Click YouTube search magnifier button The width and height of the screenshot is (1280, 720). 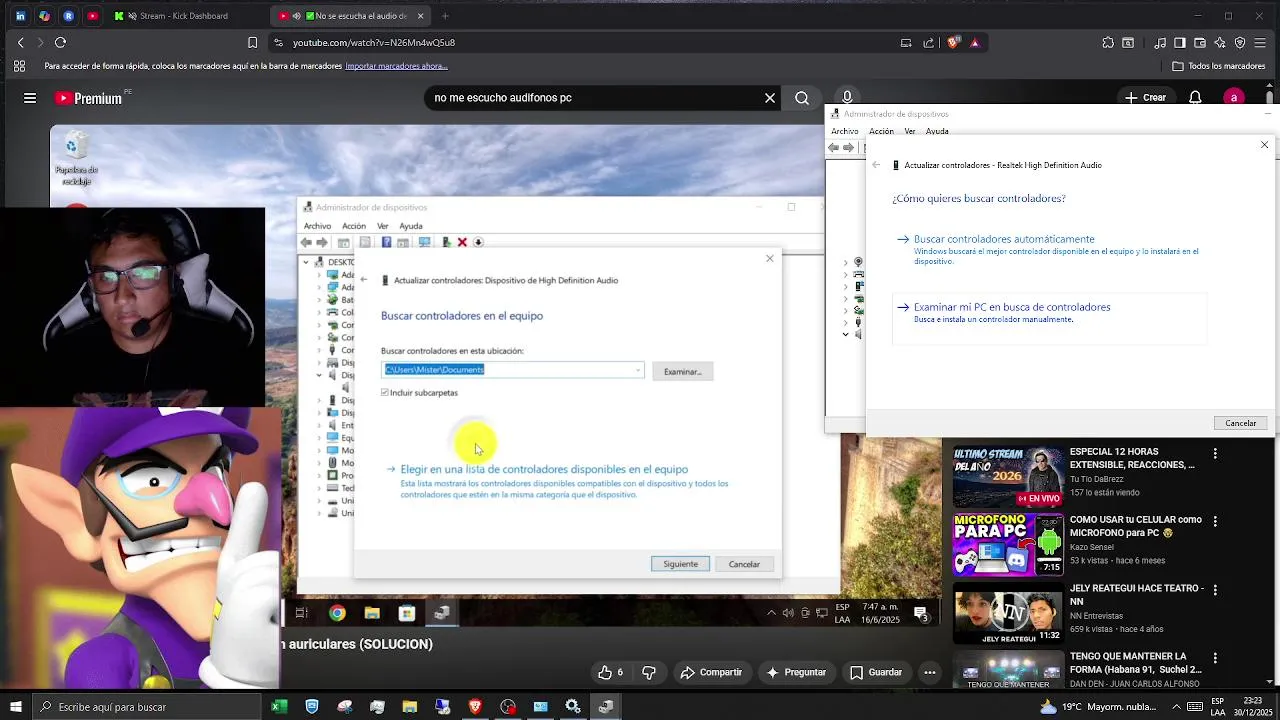pos(802,98)
